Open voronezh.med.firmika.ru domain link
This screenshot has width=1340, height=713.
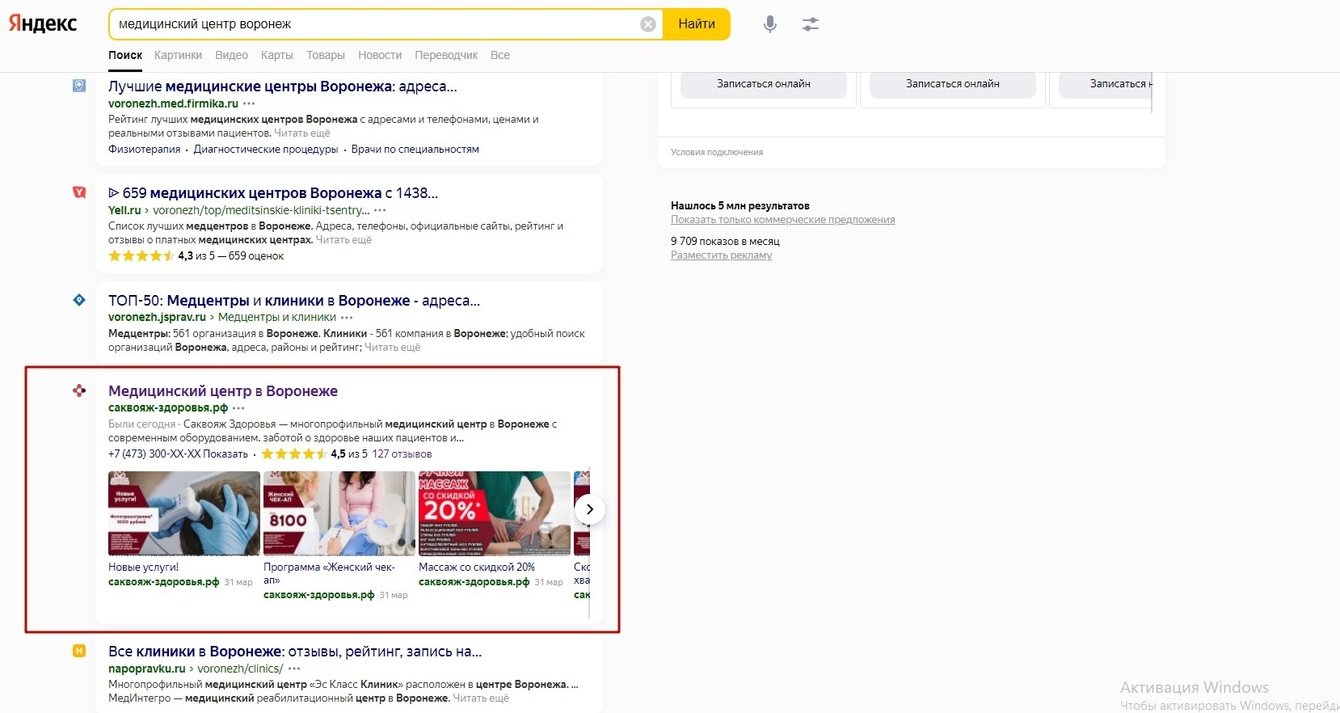pos(173,103)
